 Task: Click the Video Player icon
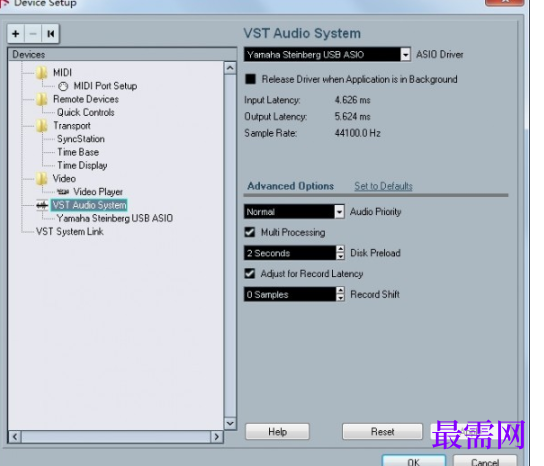pos(63,192)
